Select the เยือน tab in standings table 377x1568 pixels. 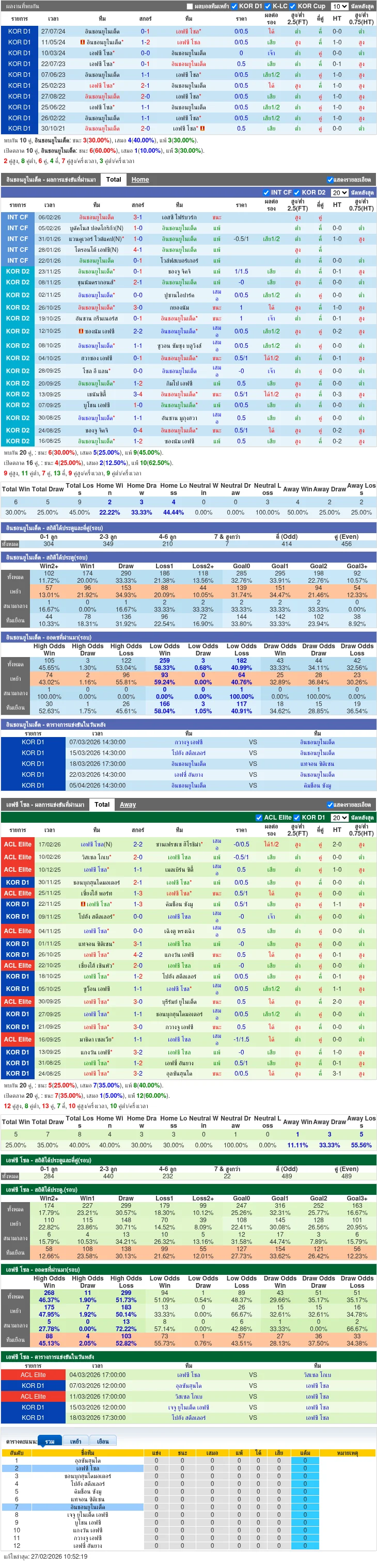click(x=103, y=1442)
